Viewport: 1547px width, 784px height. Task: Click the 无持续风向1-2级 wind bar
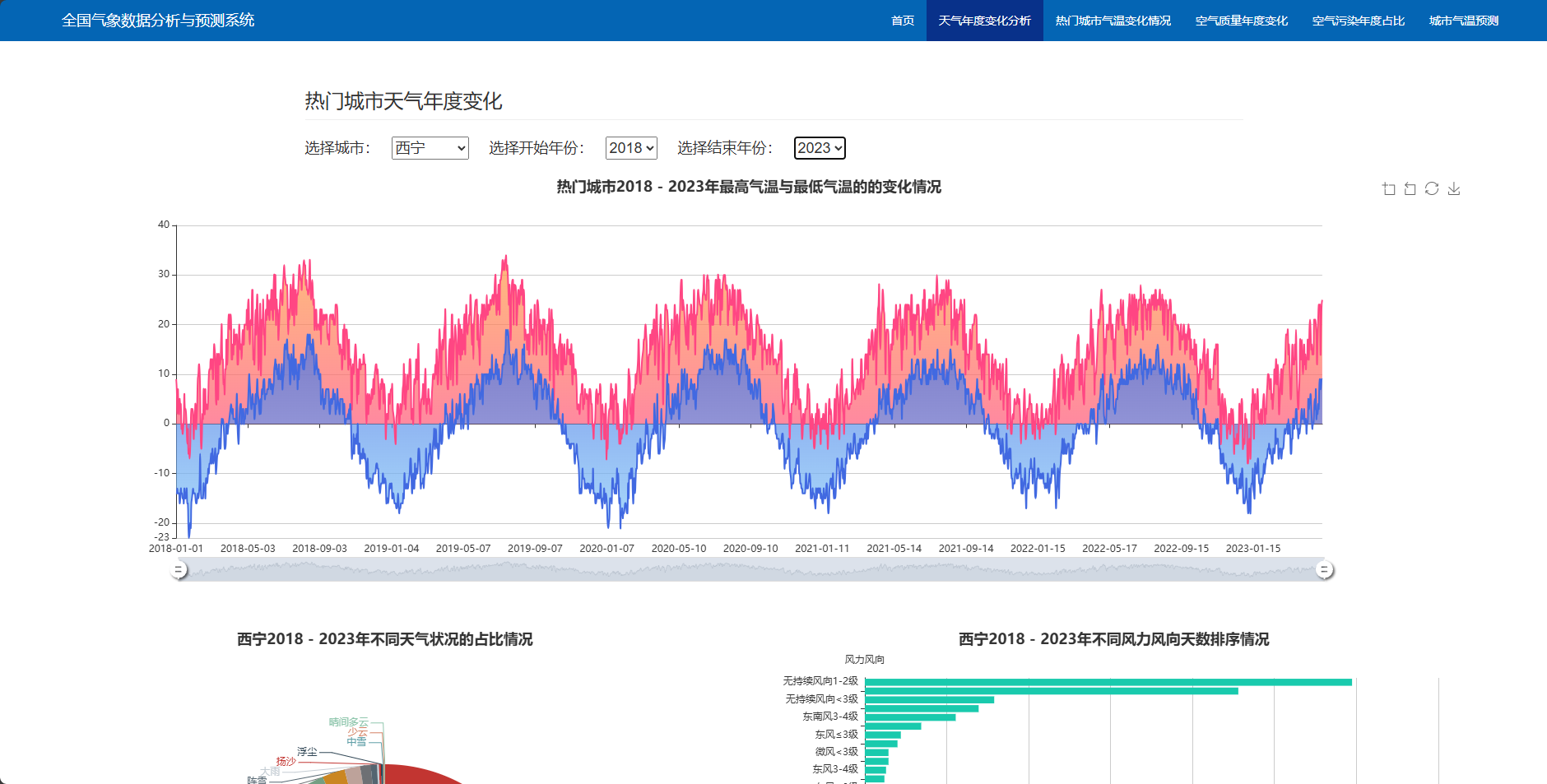point(1108,682)
